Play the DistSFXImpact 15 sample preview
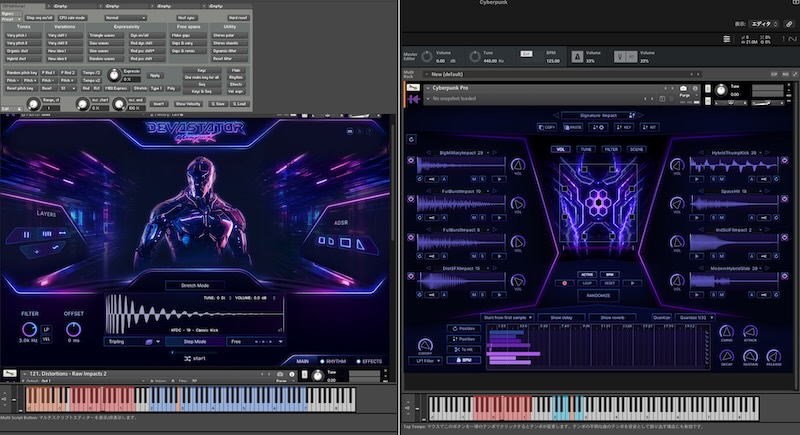Image resolution: width=800 pixels, height=435 pixels. coord(499,295)
